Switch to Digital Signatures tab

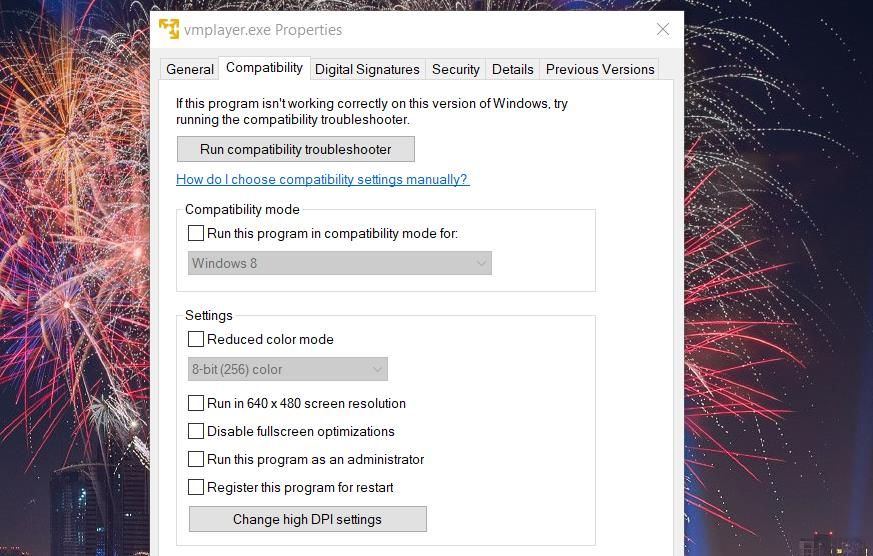pos(367,69)
